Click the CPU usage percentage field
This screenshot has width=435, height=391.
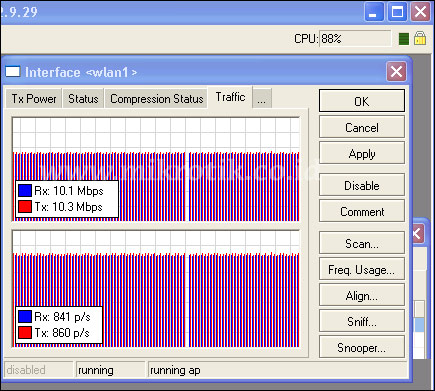pos(355,39)
